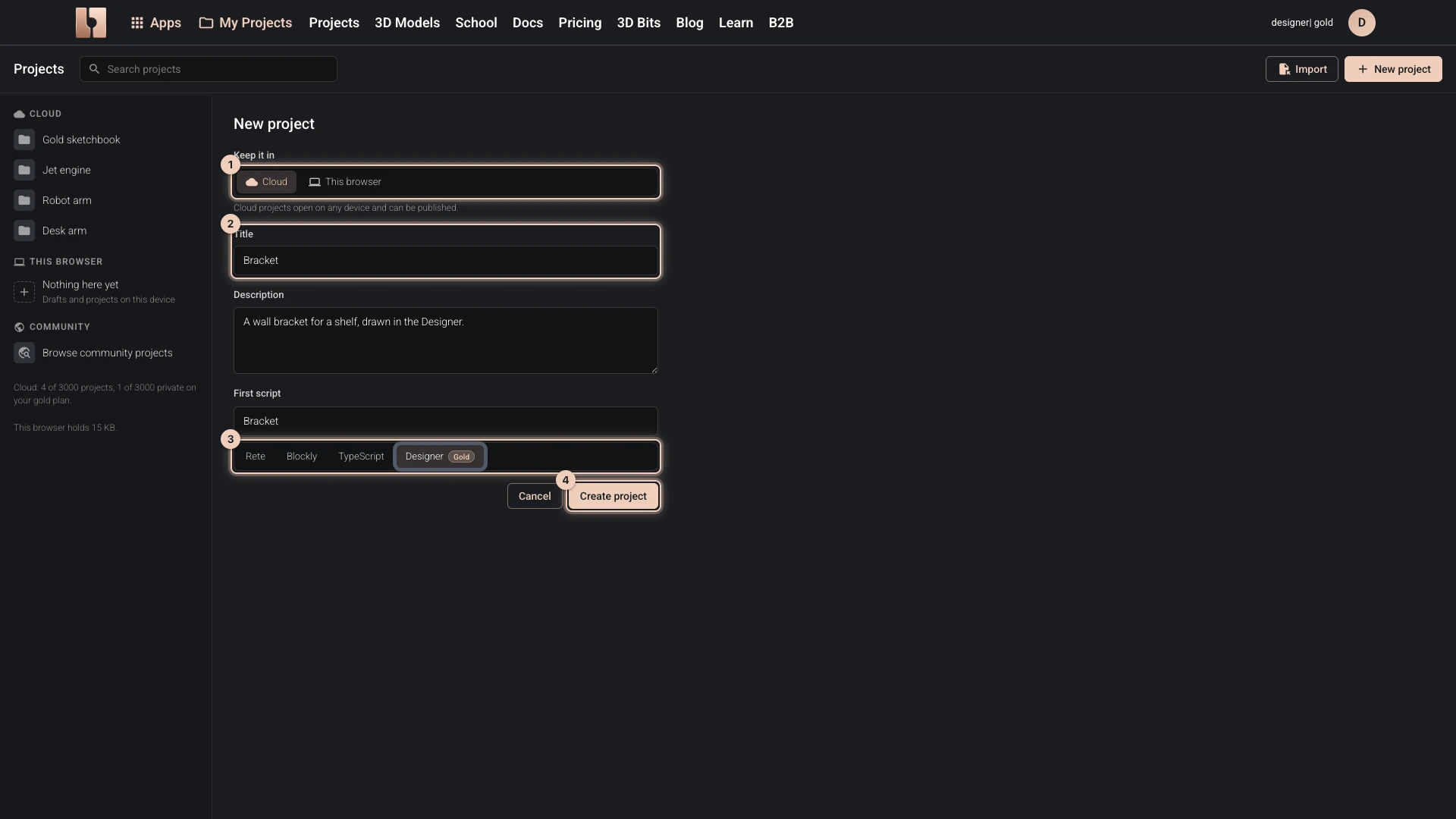Open the Apps grid icon
1456x819 pixels.
pyautogui.click(x=137, y=23)
